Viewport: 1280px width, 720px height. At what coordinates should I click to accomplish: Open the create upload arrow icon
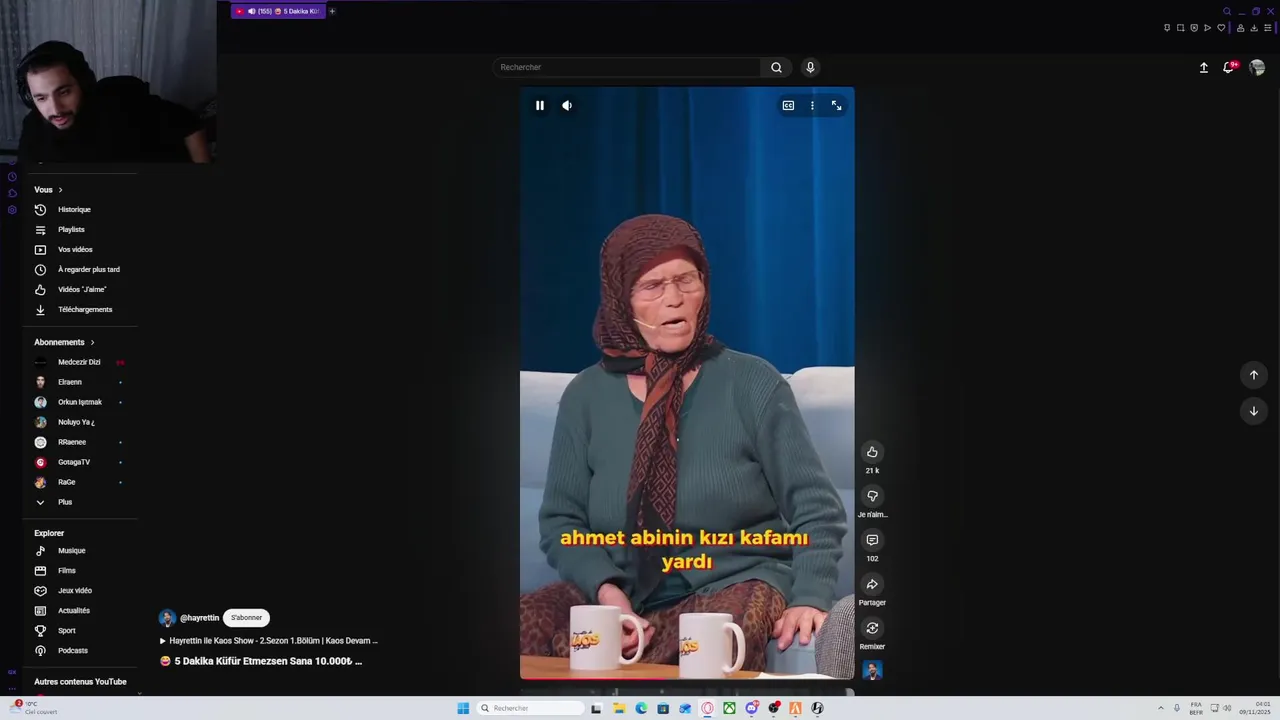point(1204,67)
